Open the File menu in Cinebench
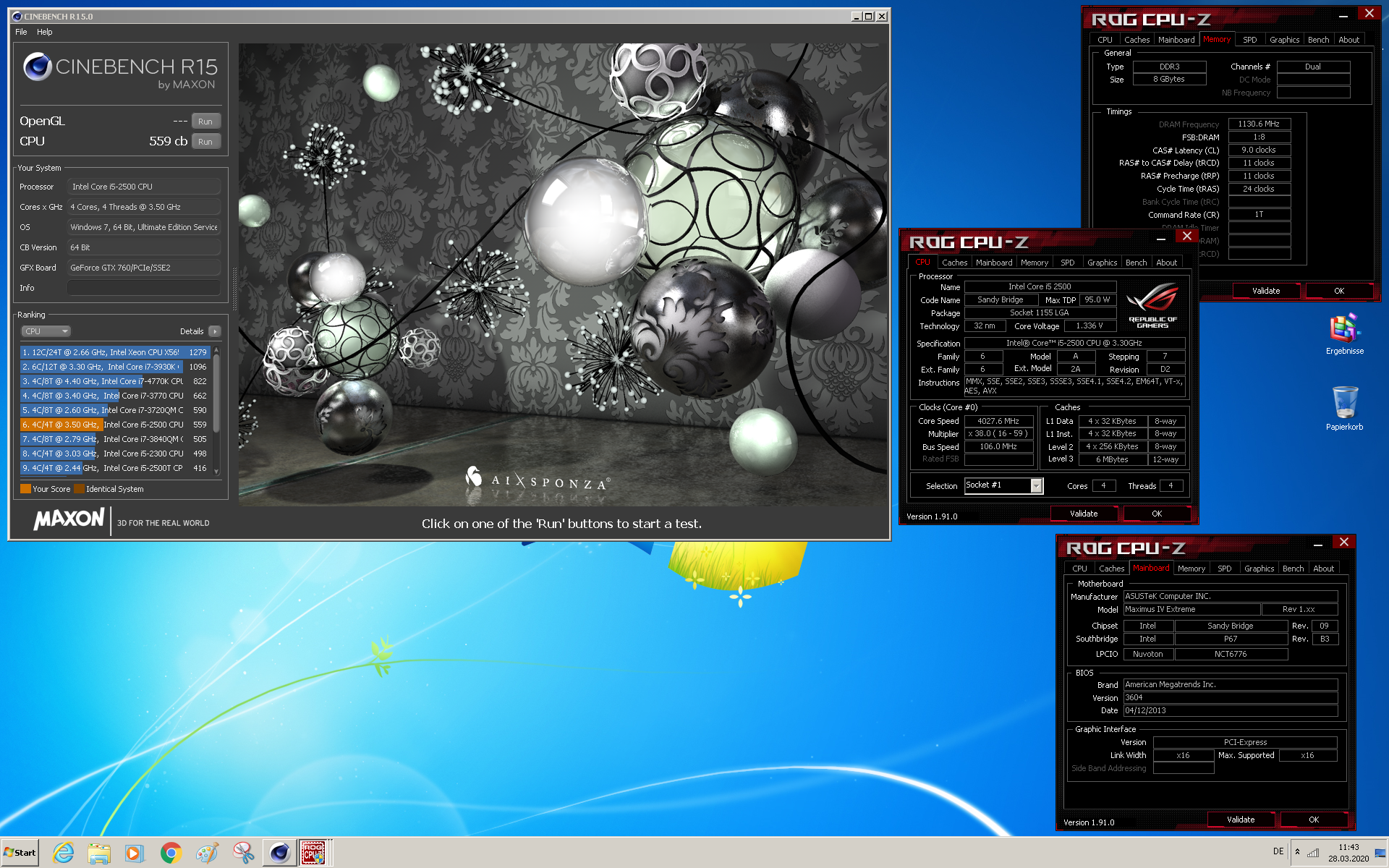This screenshot has height=868, width=1389. (x=21, y=32)
